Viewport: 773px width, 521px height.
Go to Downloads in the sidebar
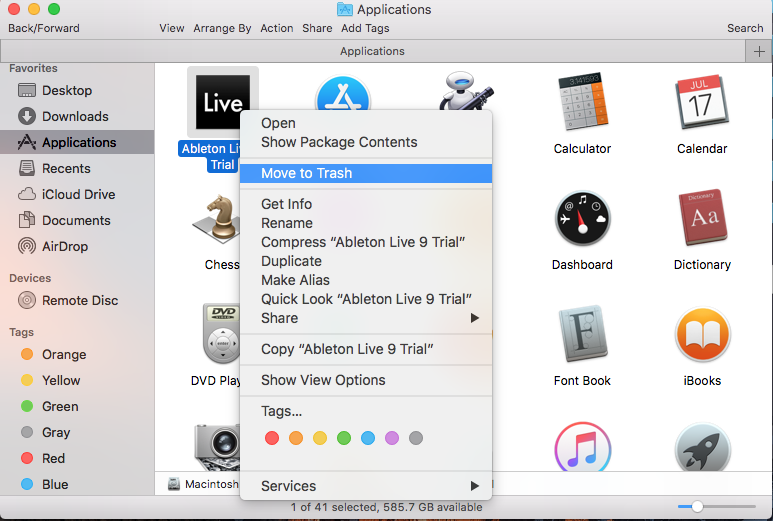click(75, 116)
